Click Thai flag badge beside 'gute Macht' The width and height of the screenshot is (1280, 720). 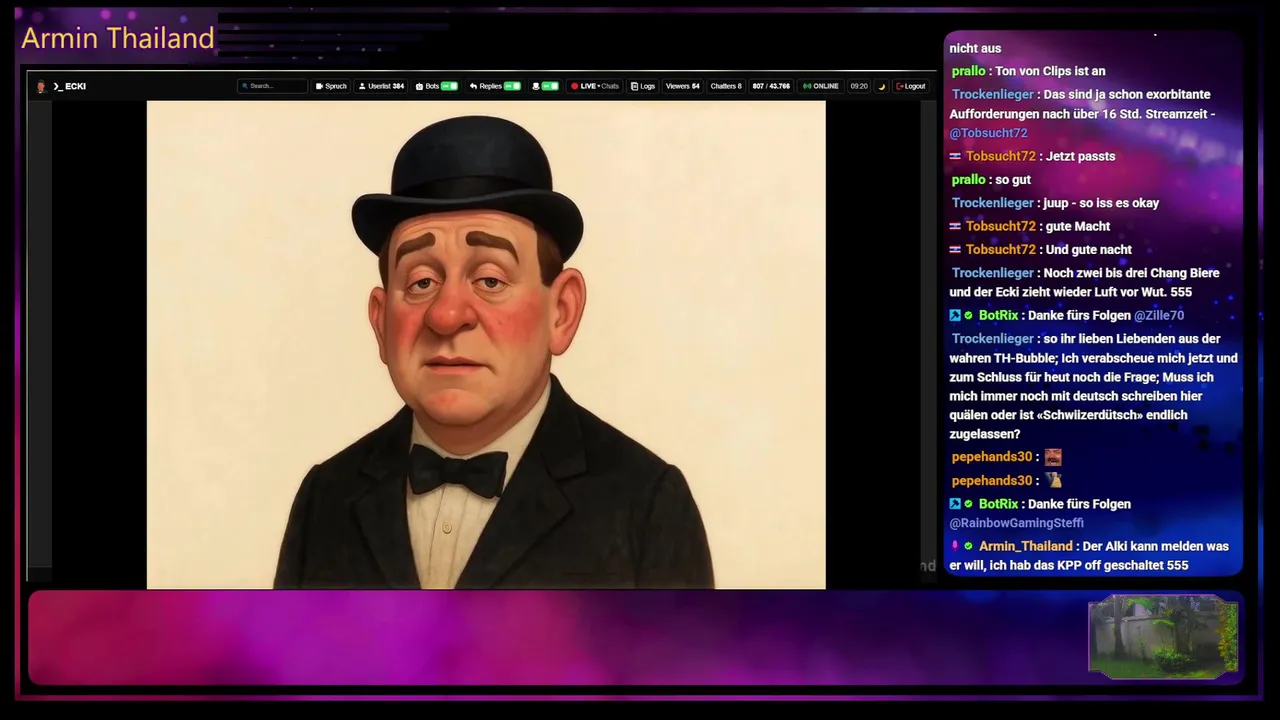point(955,226)
